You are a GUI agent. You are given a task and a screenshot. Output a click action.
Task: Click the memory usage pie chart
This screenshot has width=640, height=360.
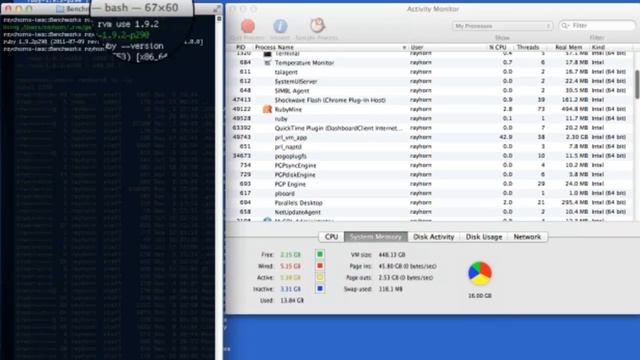480,273
